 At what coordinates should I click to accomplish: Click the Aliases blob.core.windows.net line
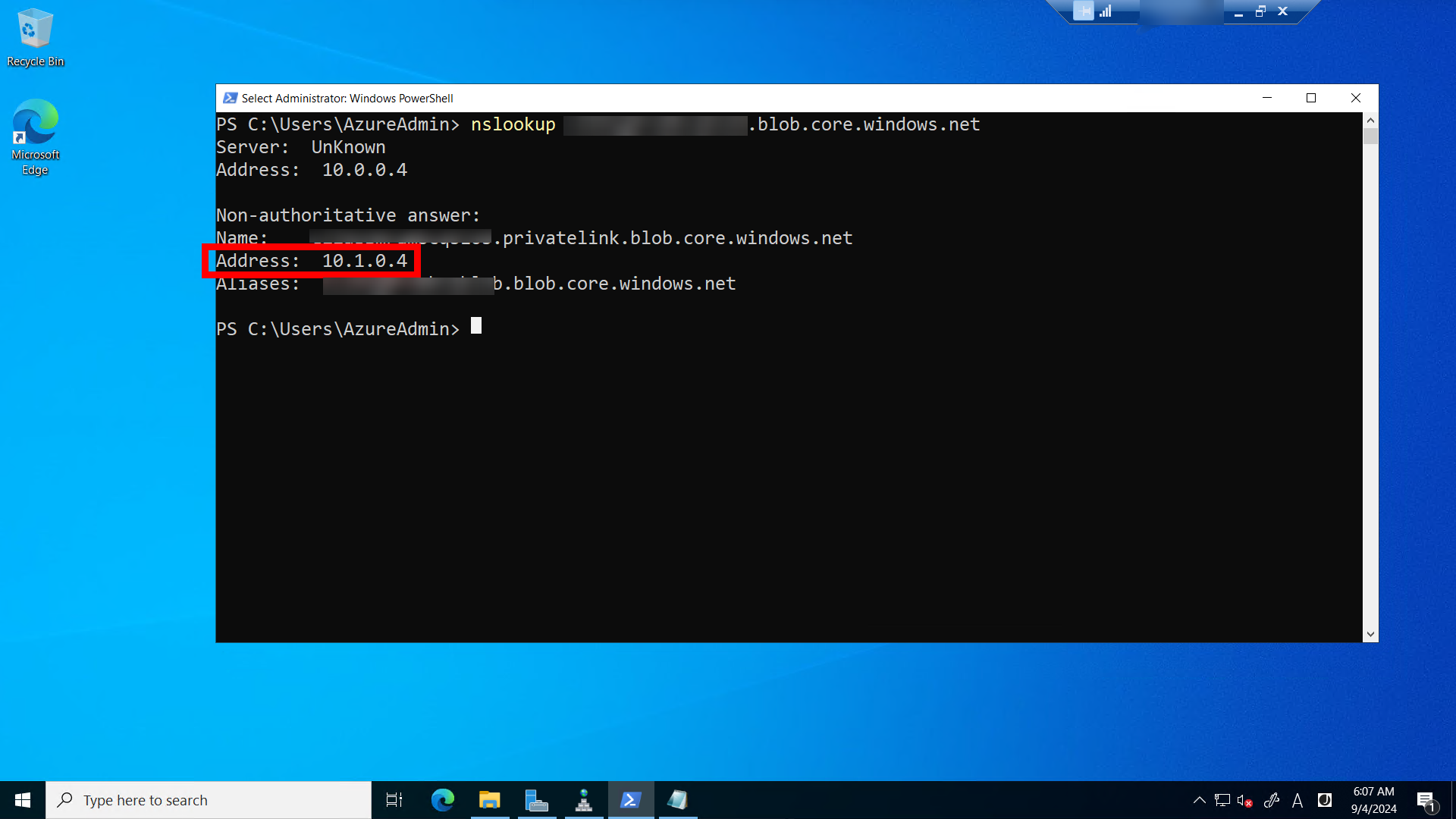tap(476, 284)
